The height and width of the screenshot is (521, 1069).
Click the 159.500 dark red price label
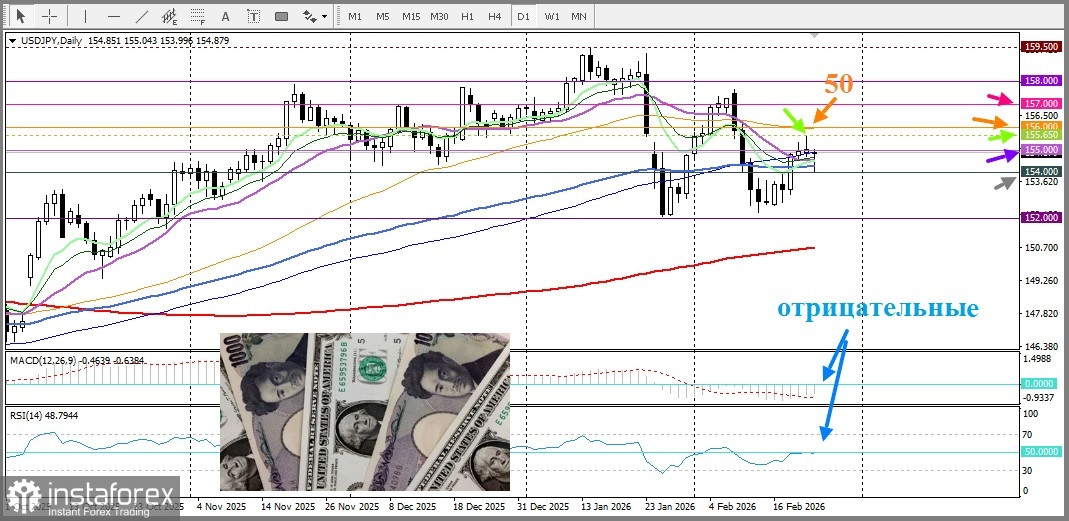coord(1042,47)
